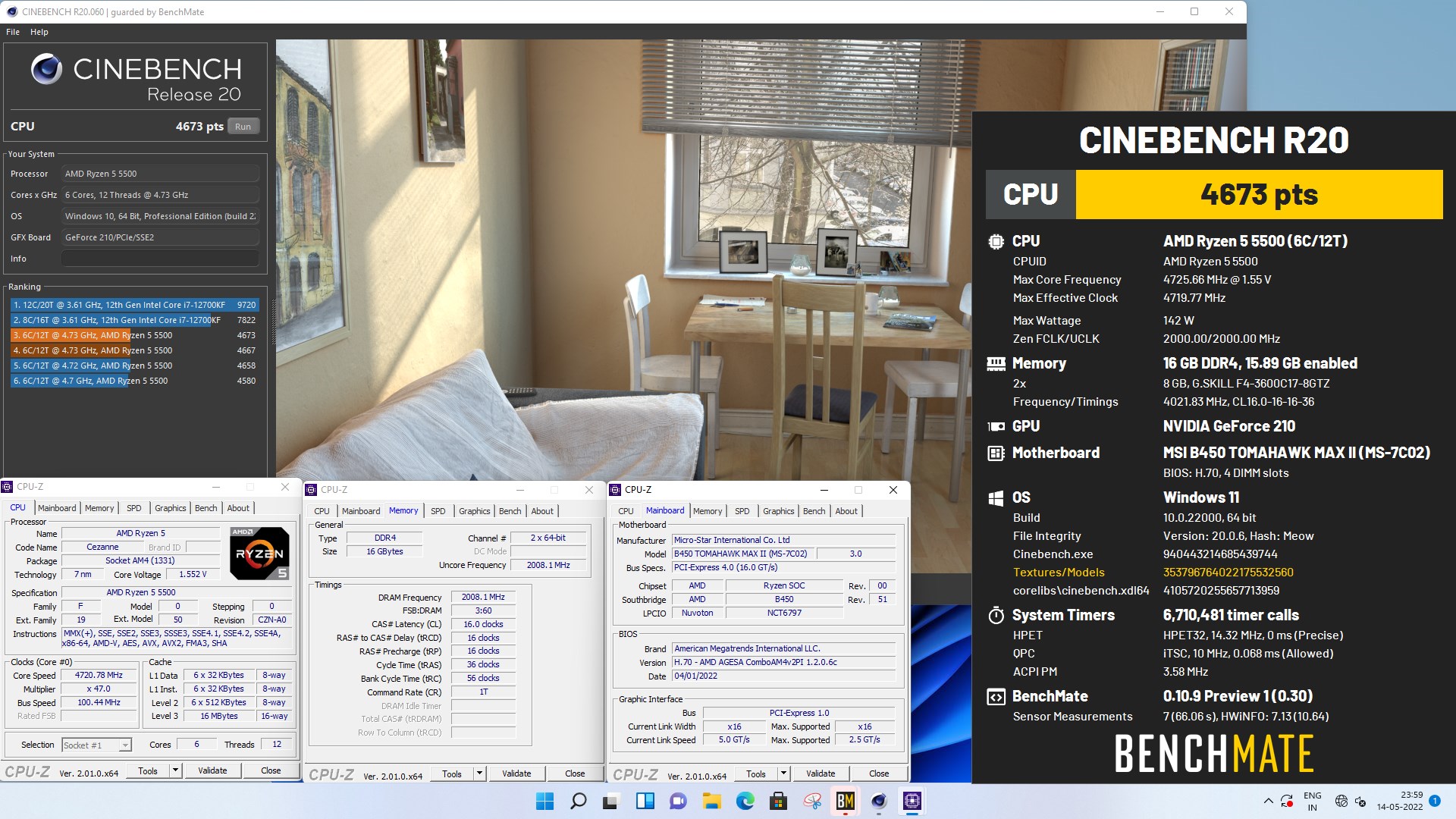Click the Memory module icon in BenchMate panel
Viewport: 1456px width, 819px height.
(996, 363)
